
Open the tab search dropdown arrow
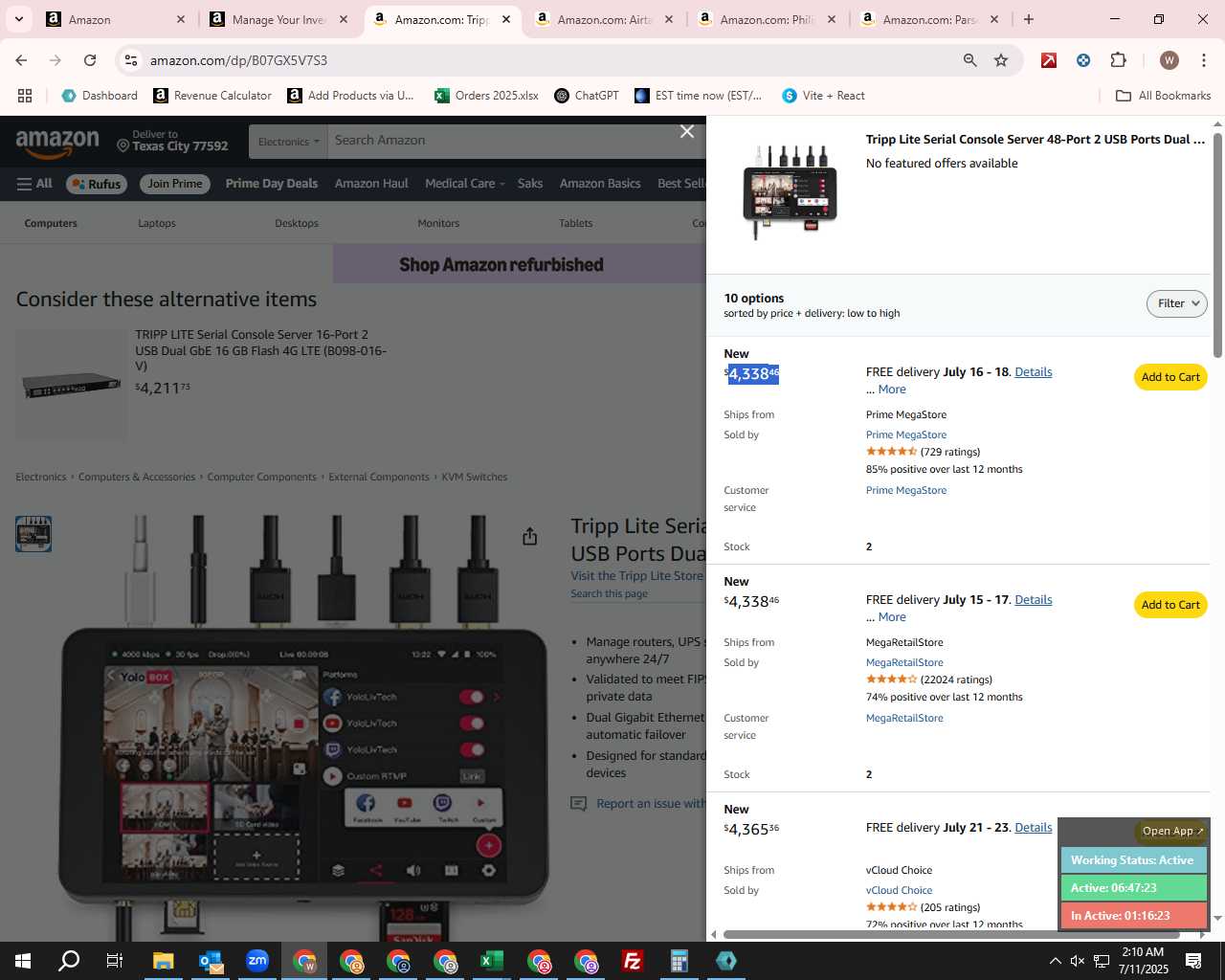point(18,19)
